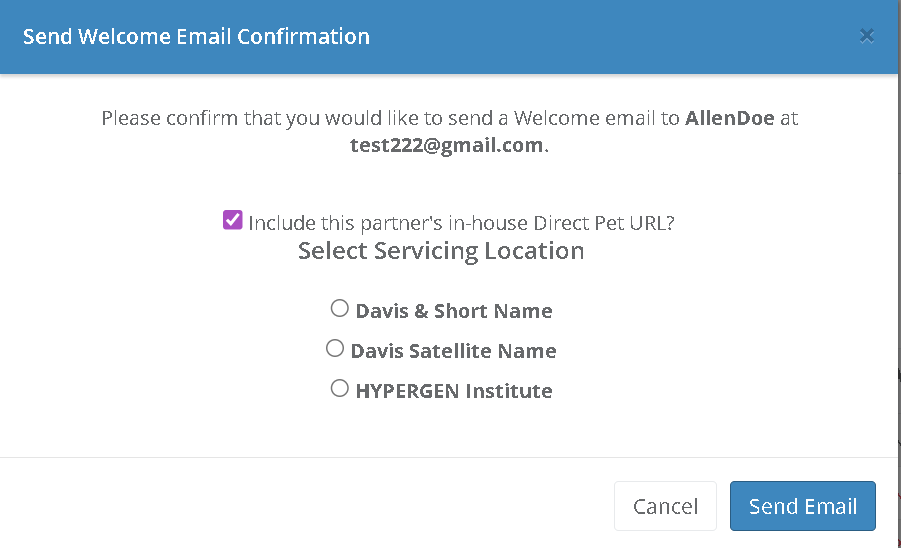Click the test222@gmail.com email address
The width and height of the screenshot is (901, 548).
point(447,144)
